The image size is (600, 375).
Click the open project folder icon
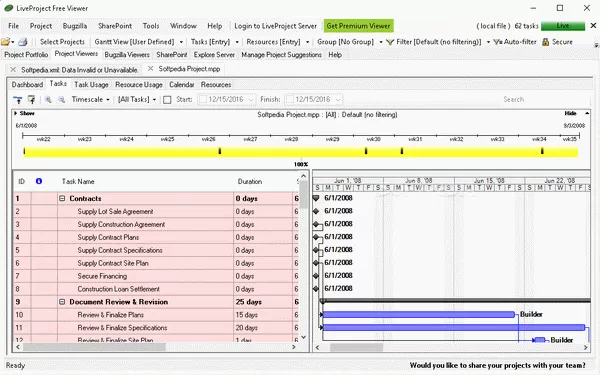tap(5, 42)
